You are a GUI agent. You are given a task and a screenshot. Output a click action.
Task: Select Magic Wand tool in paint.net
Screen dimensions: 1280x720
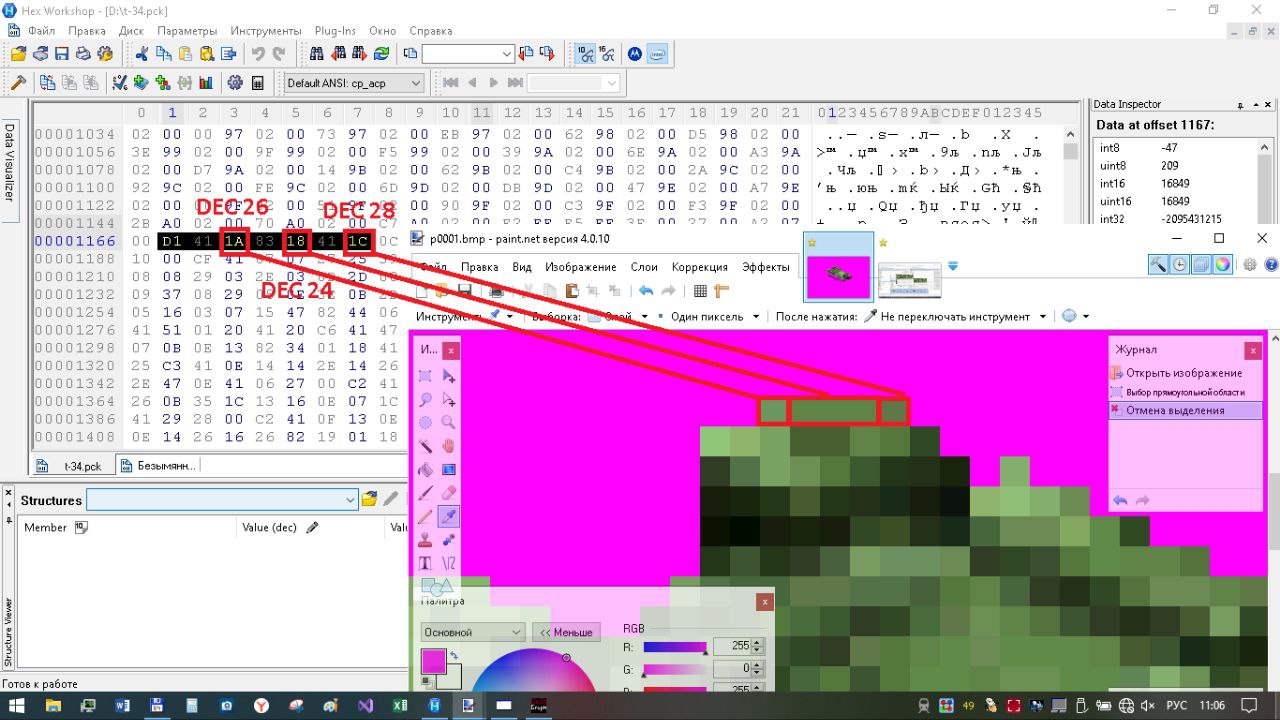[x=426, y=446]
